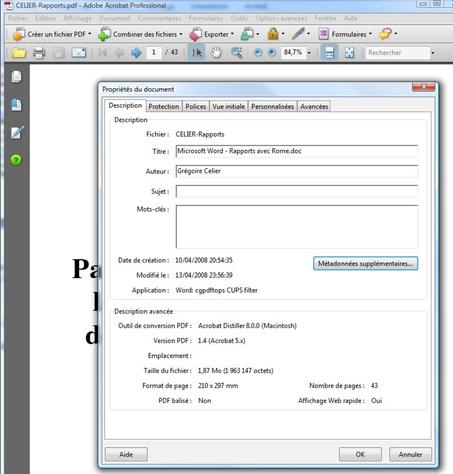
Task: Expand the Exporter dropdown arrow
Action: click(232, 34)
